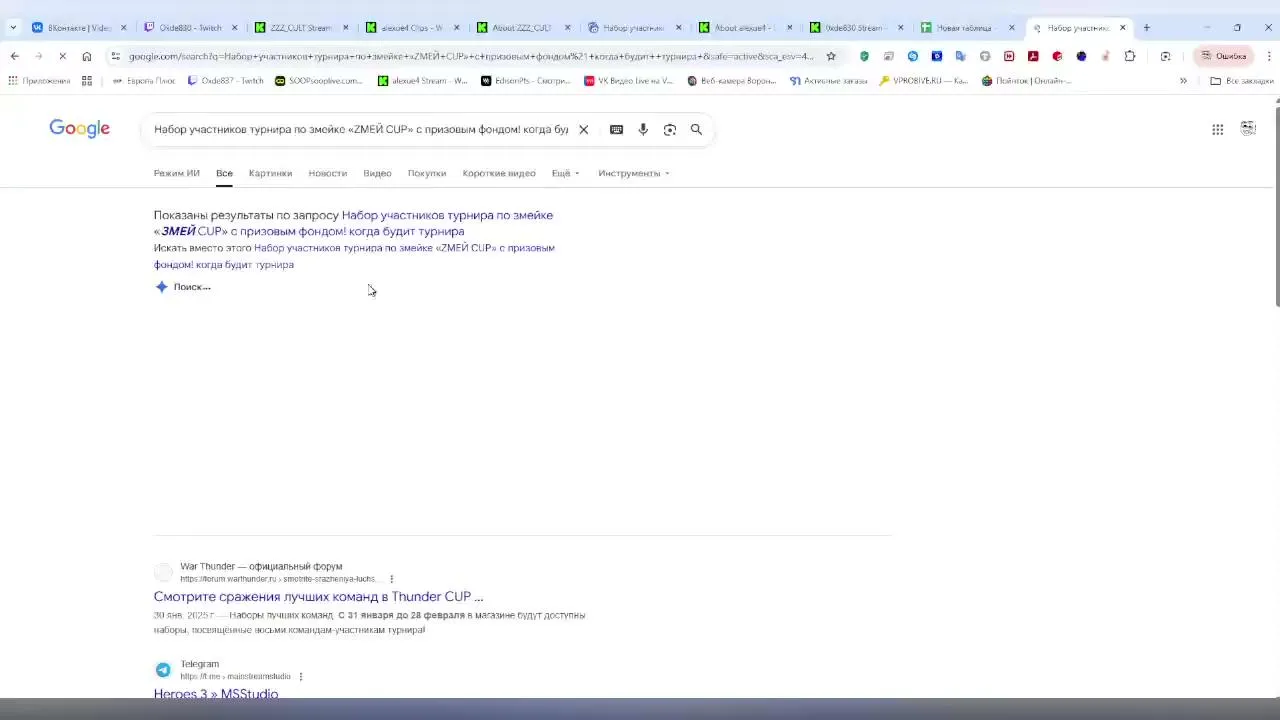
Task: Open the Oxide887 Twitch bookmark
Action: click(226, 81)
